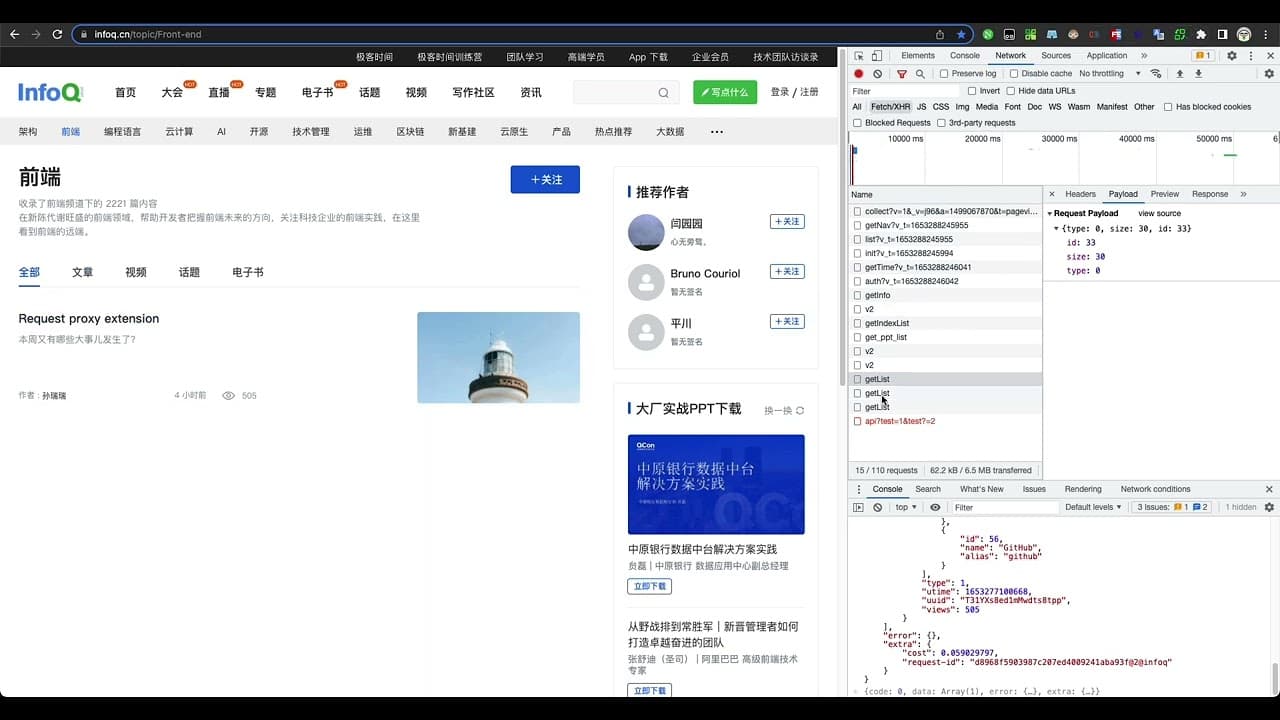Clear the console output
Image resolution: width=1280 pixels, height=720 pixels.
pos(878,507)
